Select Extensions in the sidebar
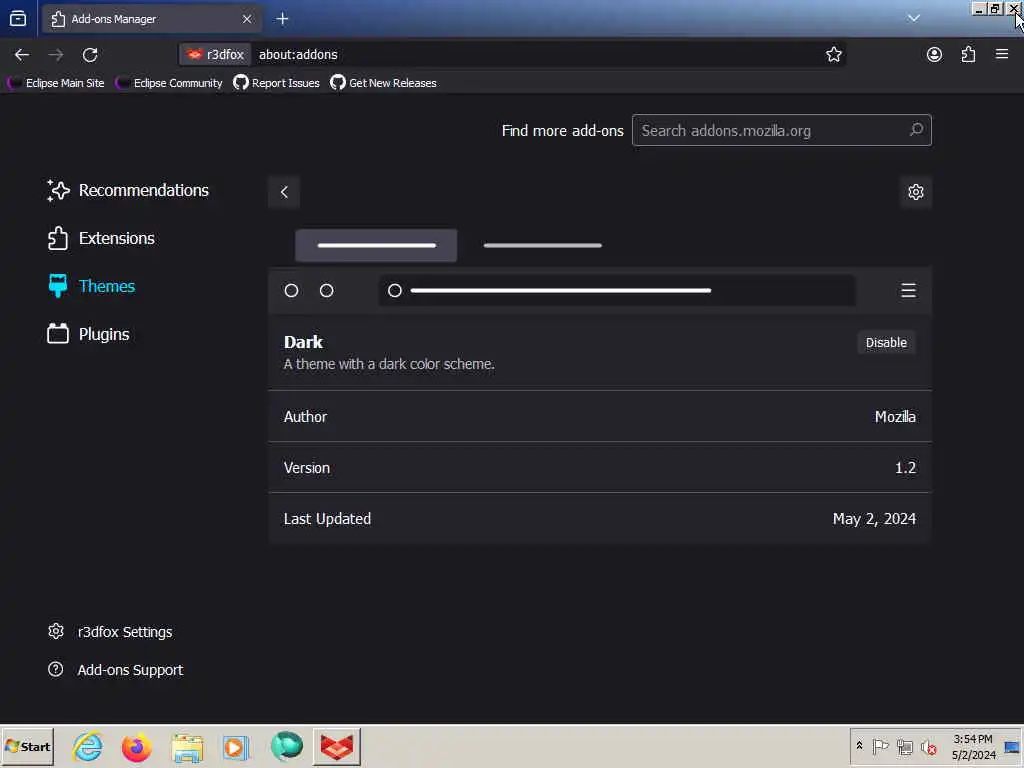Screen dimensions: 1024x768 [x=101, y=238]
